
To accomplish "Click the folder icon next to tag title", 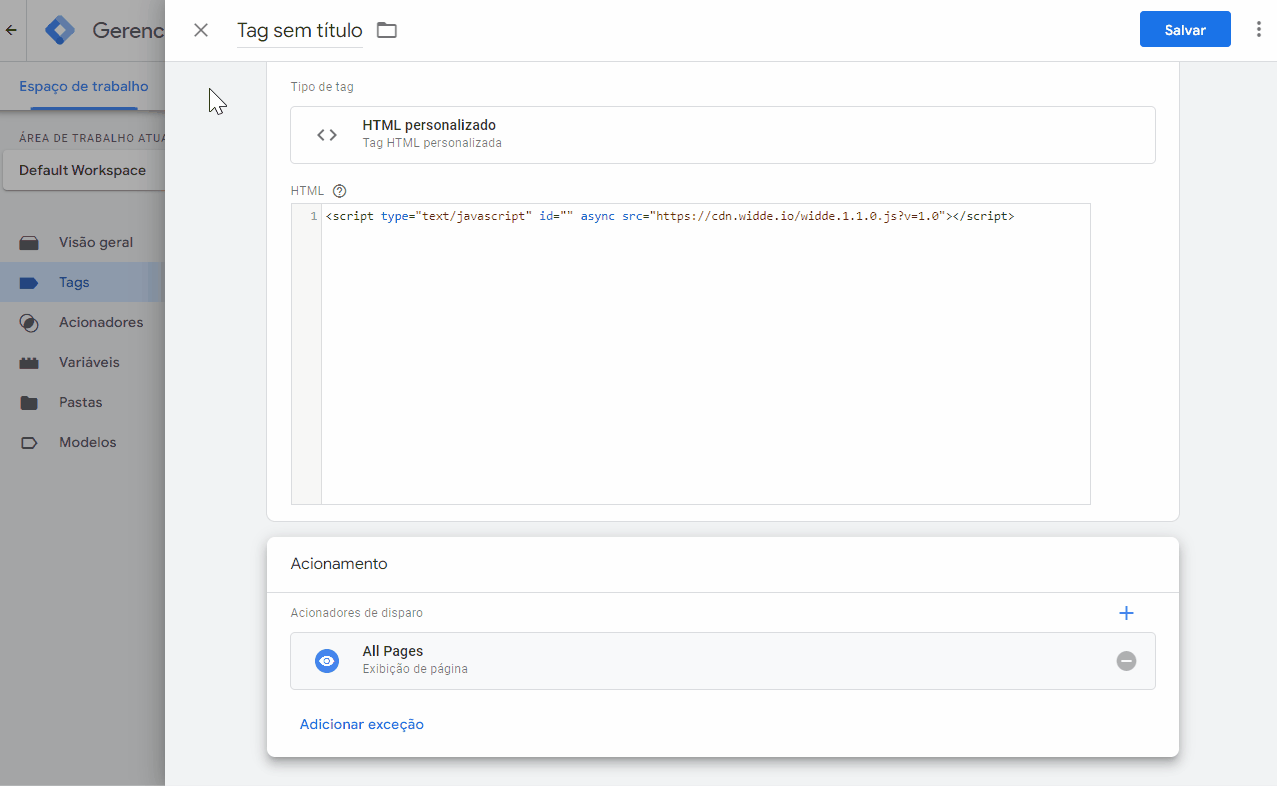I will (x=387, y=30).
